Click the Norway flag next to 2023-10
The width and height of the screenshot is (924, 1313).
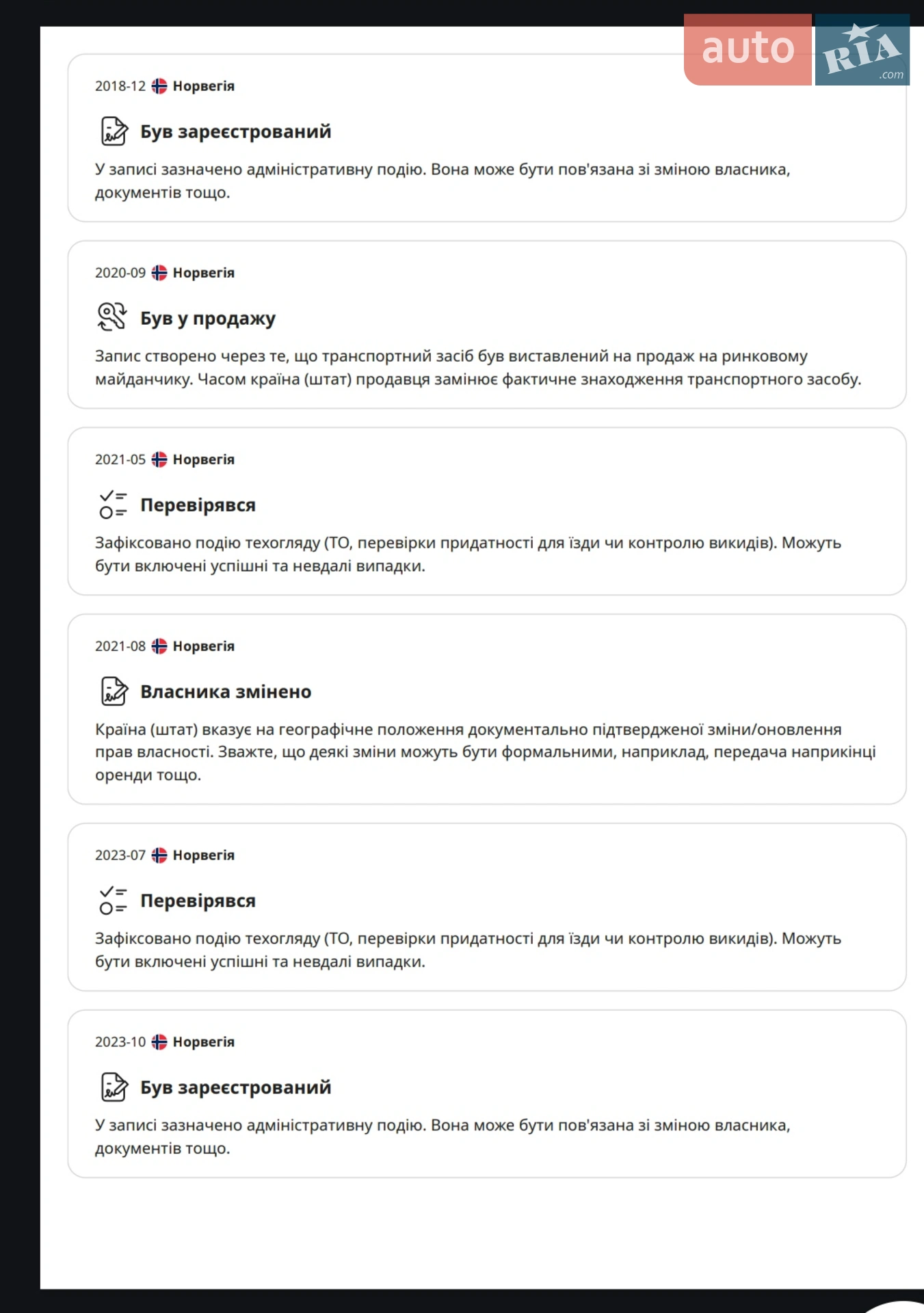159,1042
